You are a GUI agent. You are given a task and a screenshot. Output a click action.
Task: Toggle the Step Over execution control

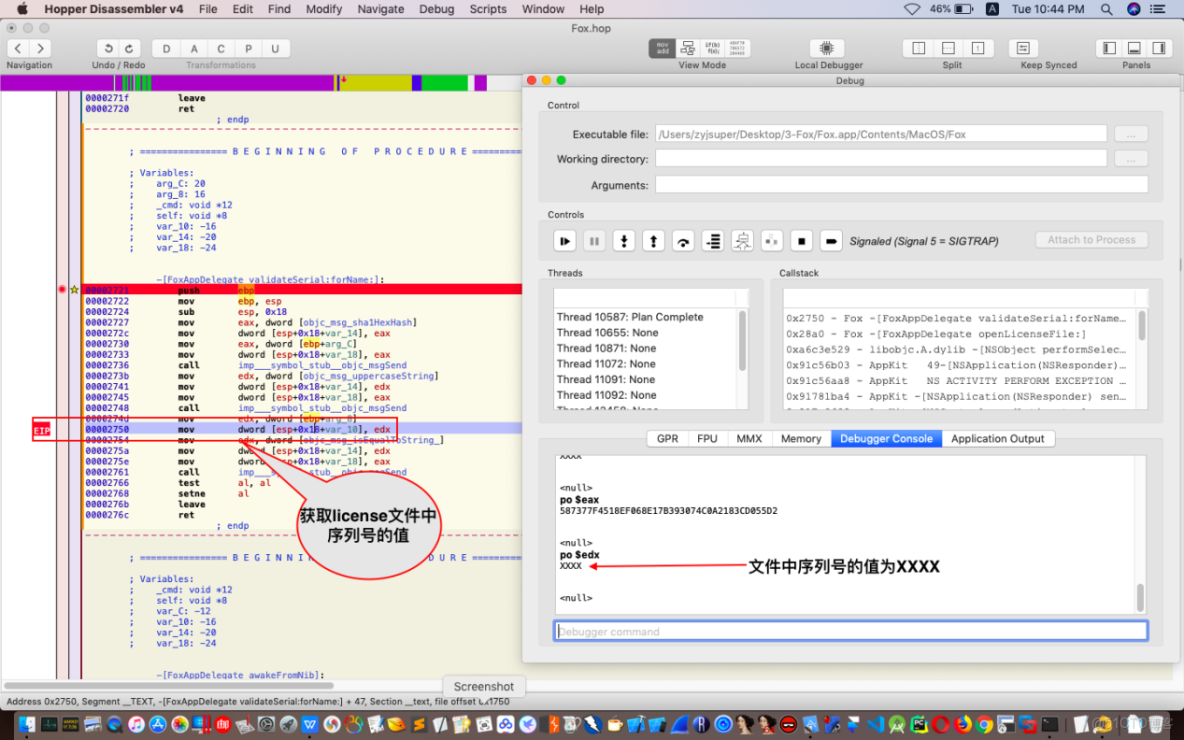(683, 240)
